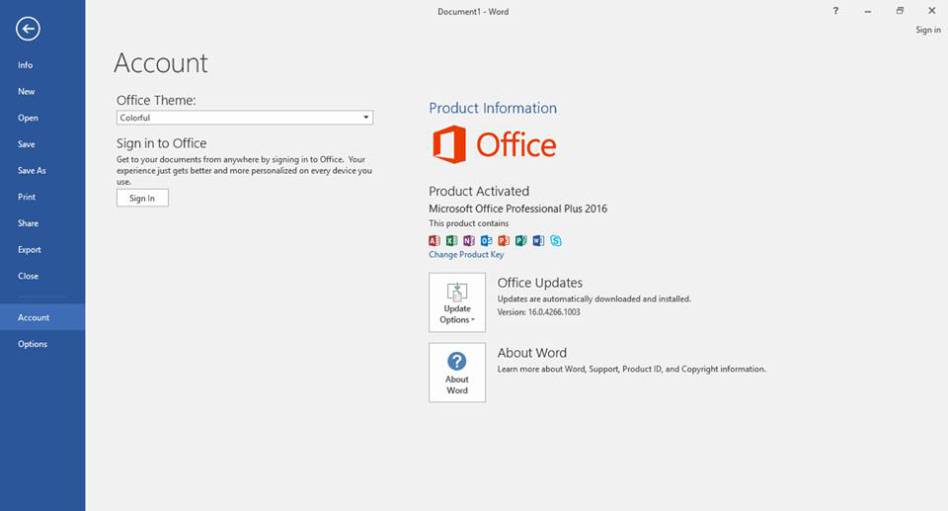Click the 'Document1 - Word' window title
The image size is (948, 511).
coord(473,11)
